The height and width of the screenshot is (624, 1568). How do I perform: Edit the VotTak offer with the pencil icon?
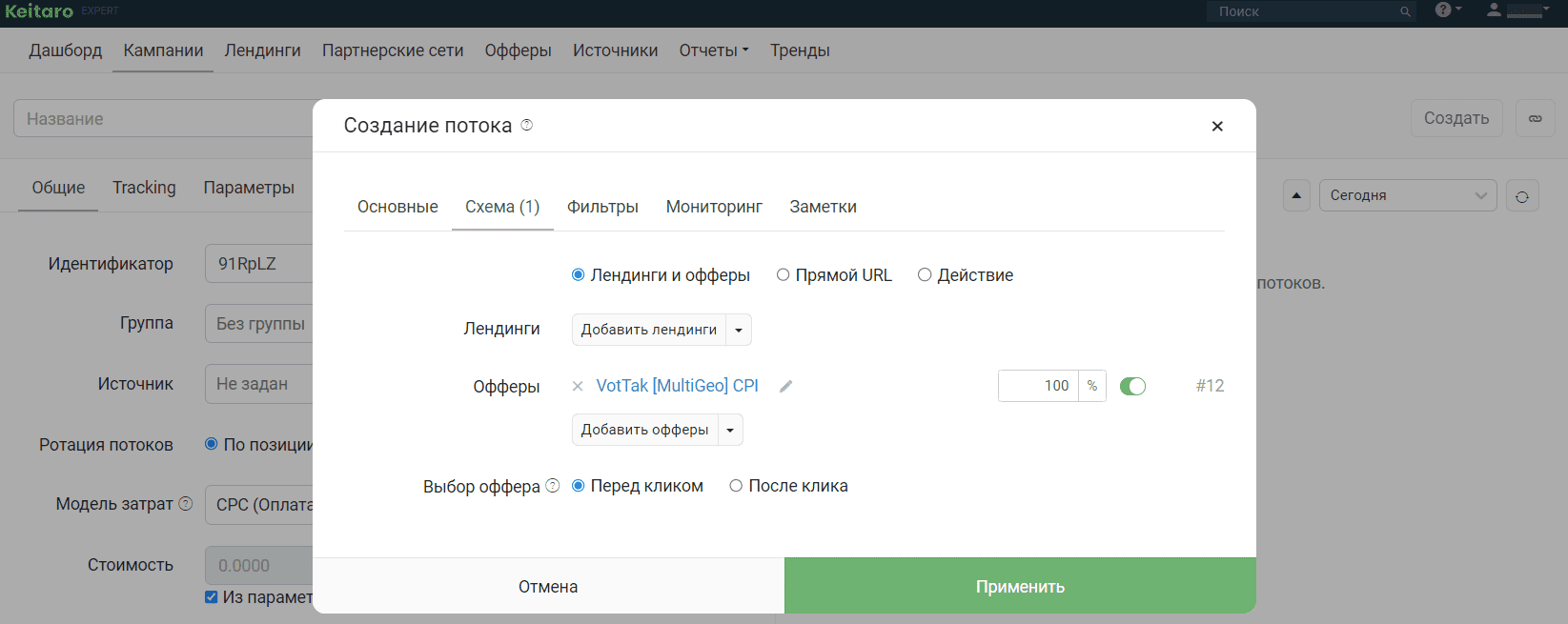[x=786, y=387]
